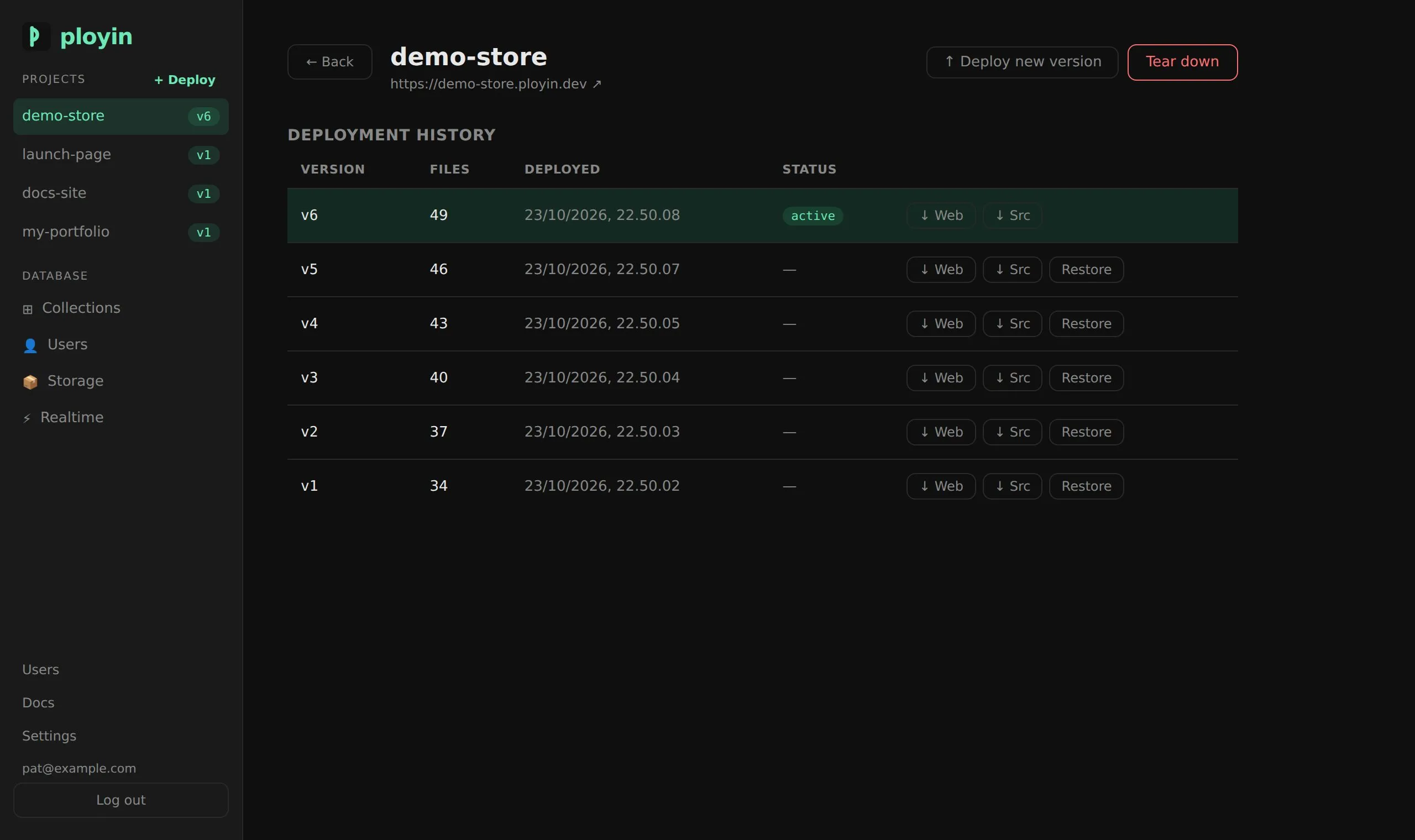Click the v1 badge beside launch-page
Screen dimensions: 1415x840
(x=204, y=155)
